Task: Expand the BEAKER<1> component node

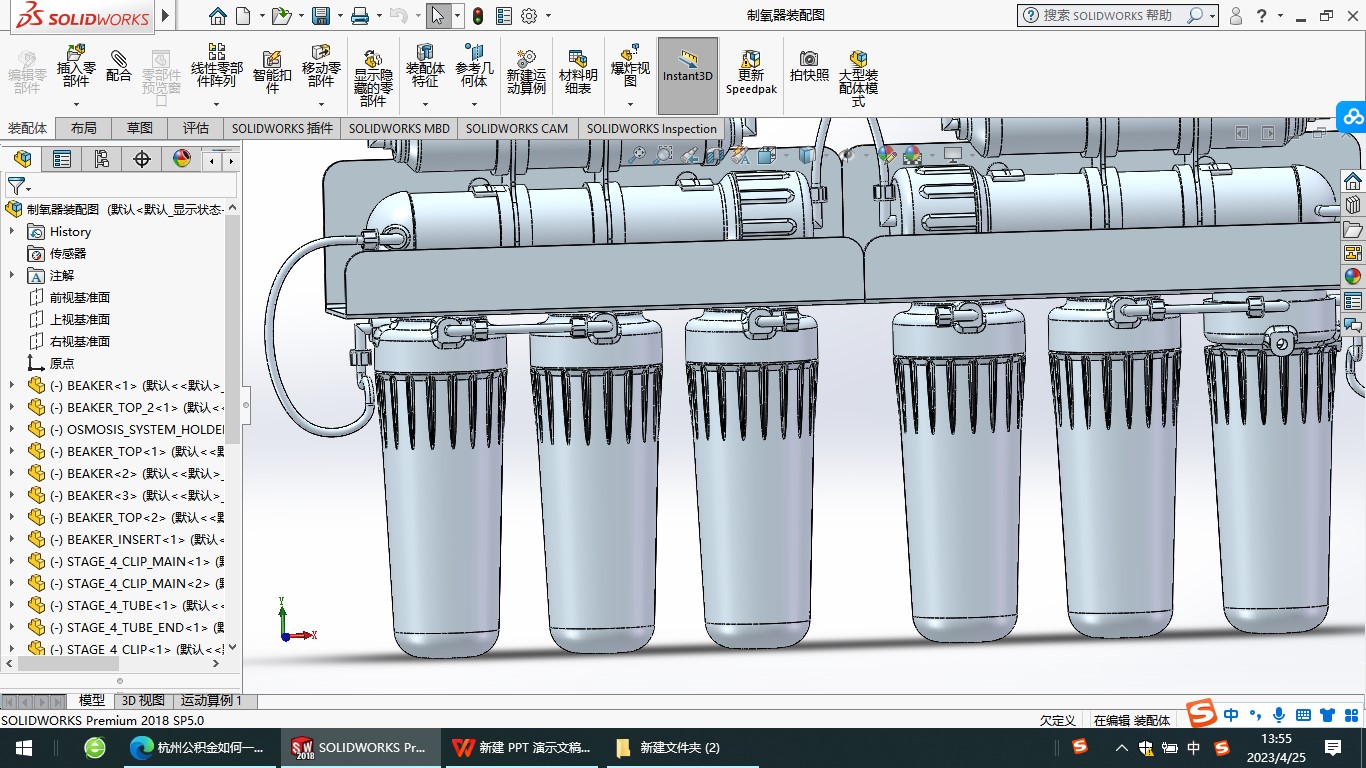Action: pos(12,385)
